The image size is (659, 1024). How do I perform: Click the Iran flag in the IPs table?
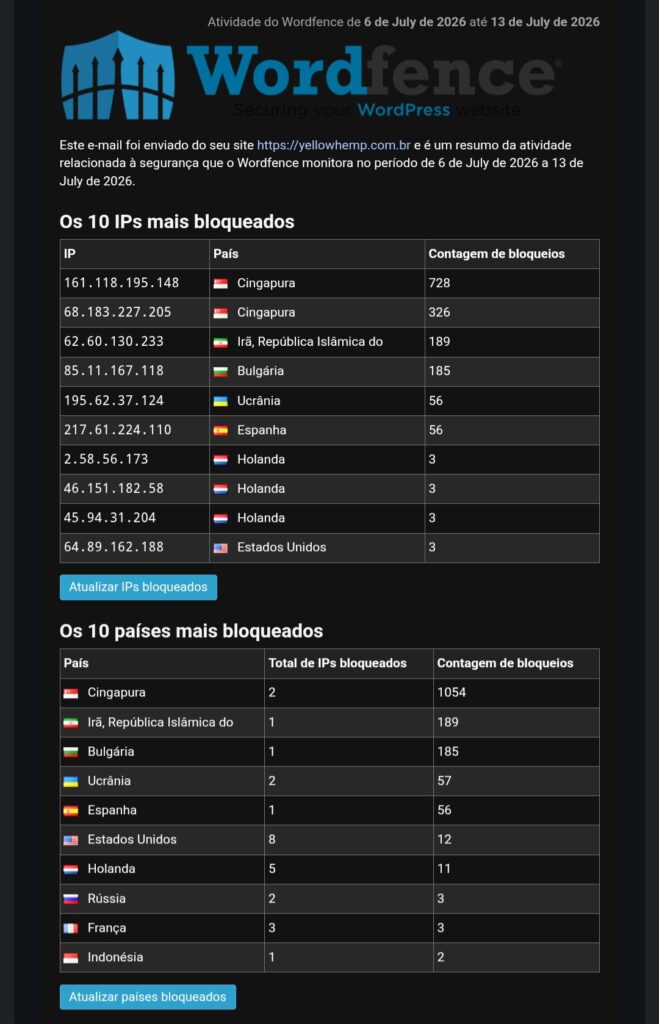point(221,342)
